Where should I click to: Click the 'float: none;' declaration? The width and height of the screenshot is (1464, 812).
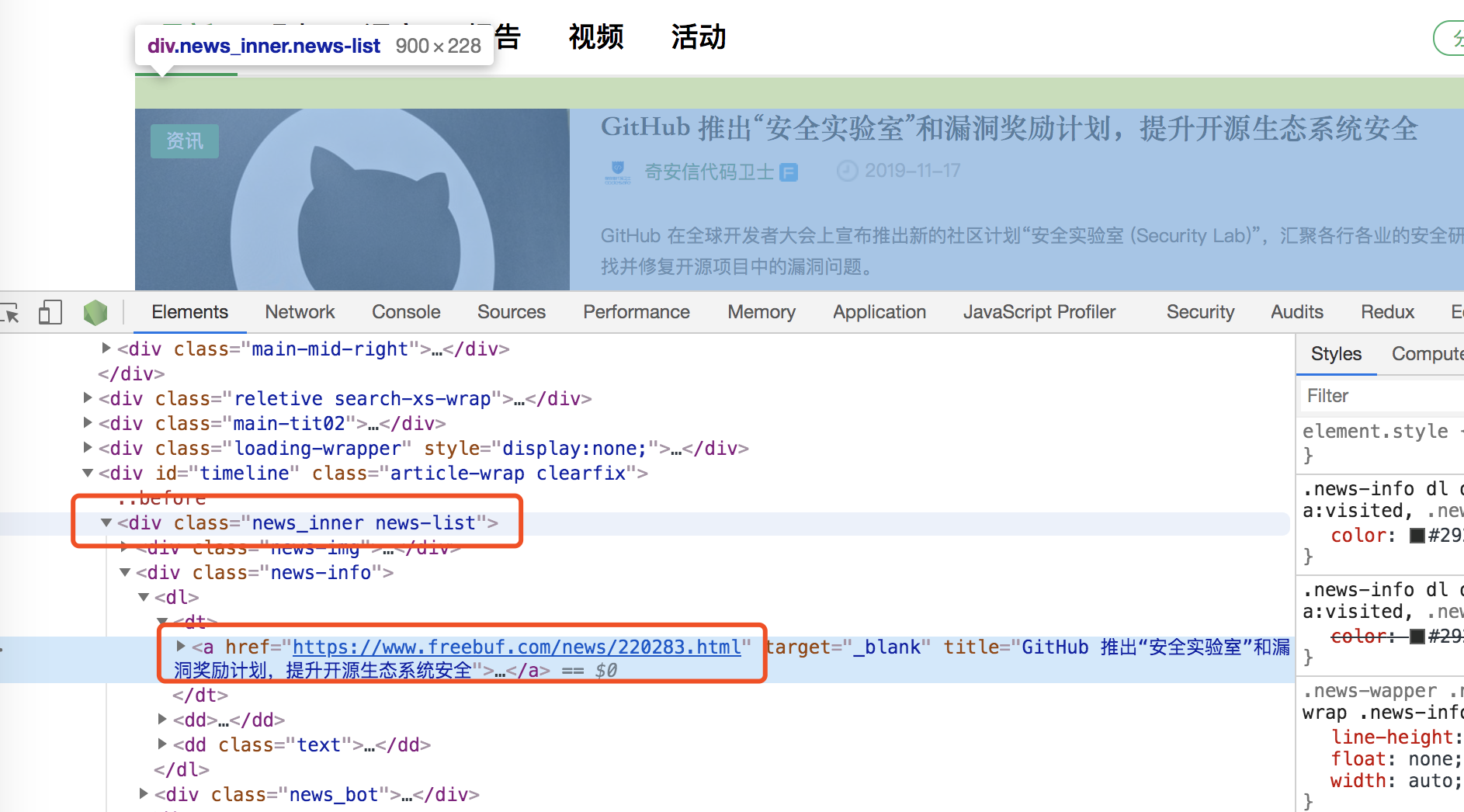[x=1396, y=758]
